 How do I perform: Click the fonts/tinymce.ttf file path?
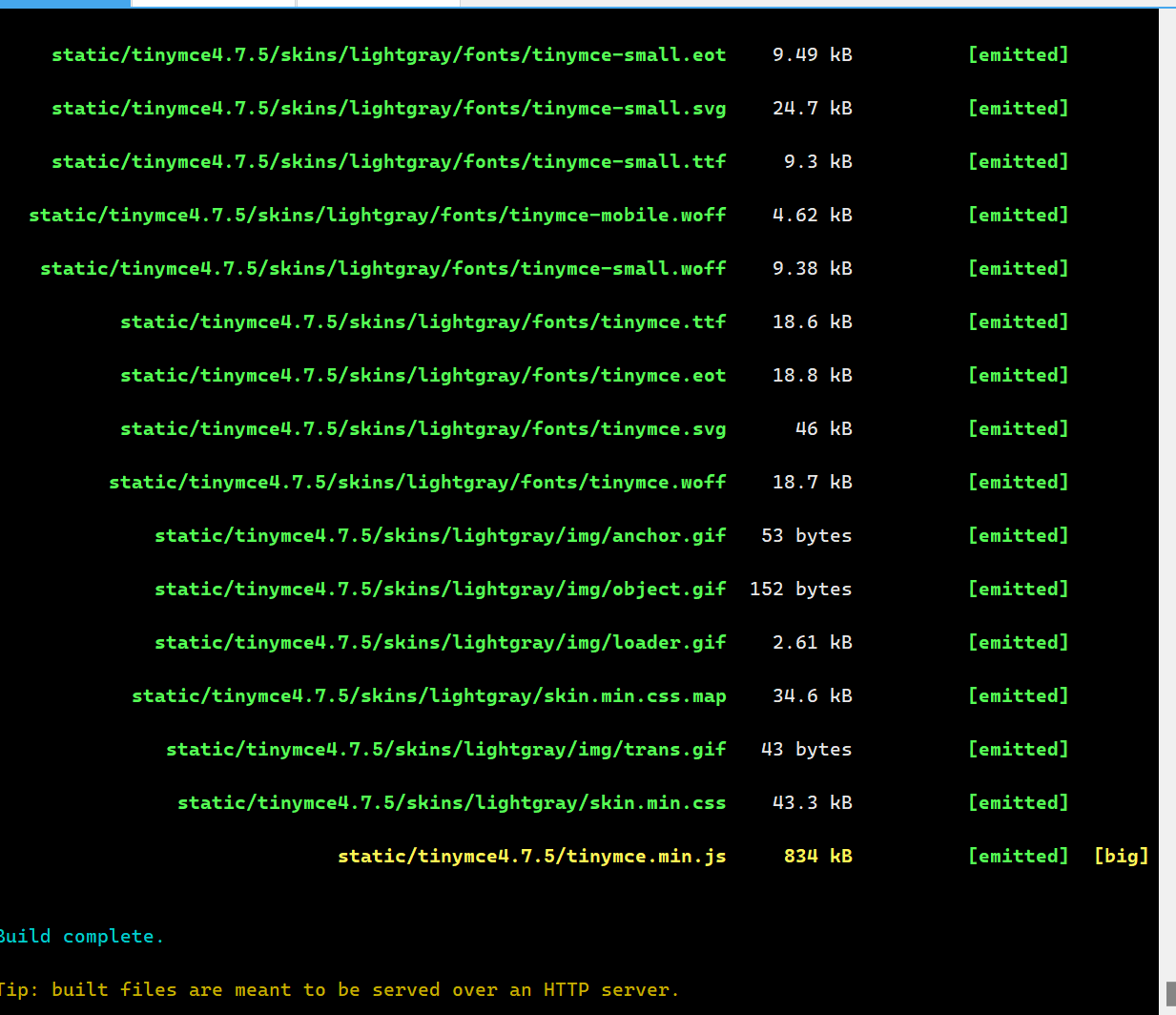(423, 322)
